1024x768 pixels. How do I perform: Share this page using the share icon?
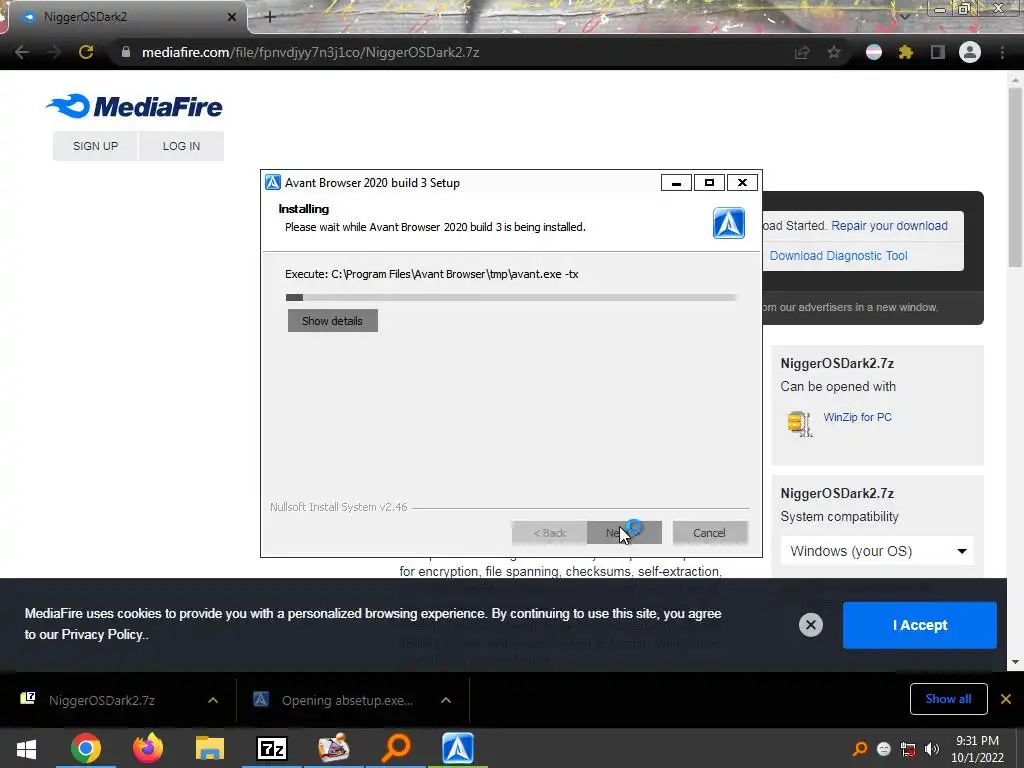[x=802, y=53]
